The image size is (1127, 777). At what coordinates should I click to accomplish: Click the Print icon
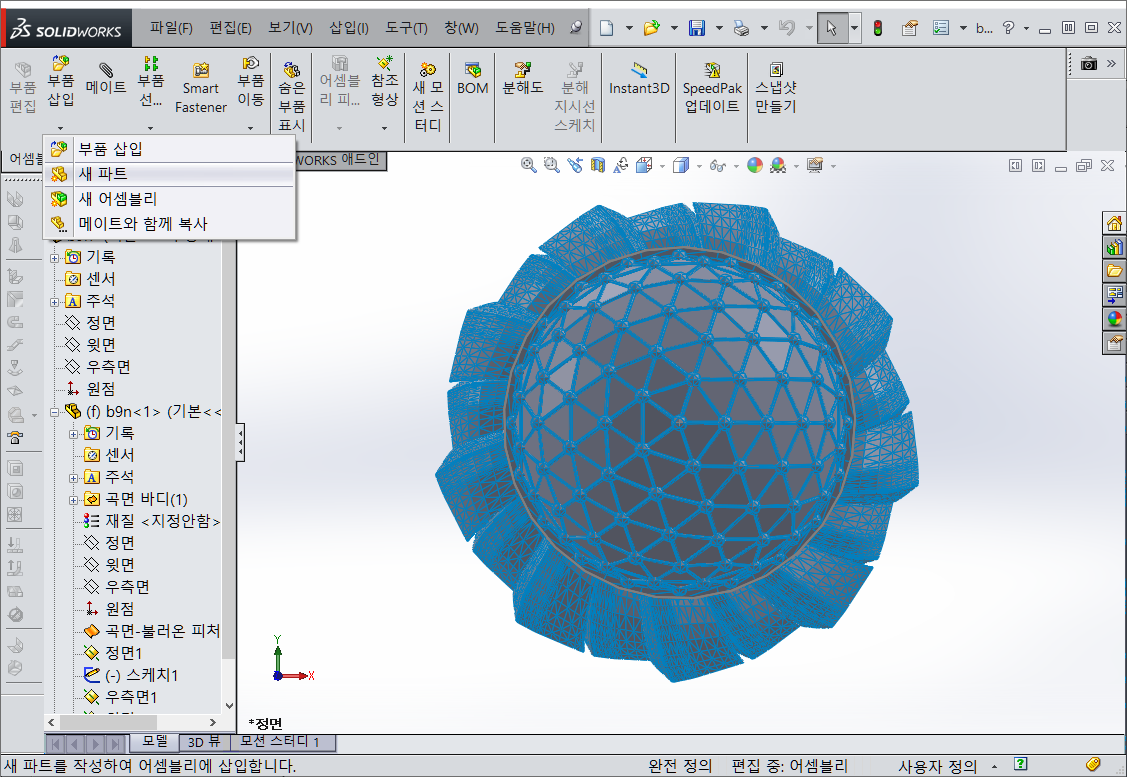click(x=741, y=28)
